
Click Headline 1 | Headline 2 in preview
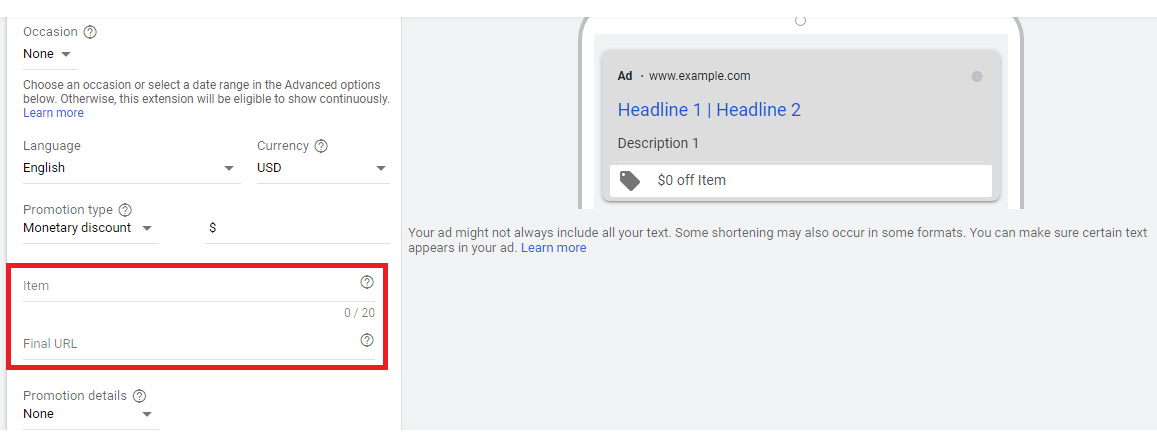tap(709, 110)
